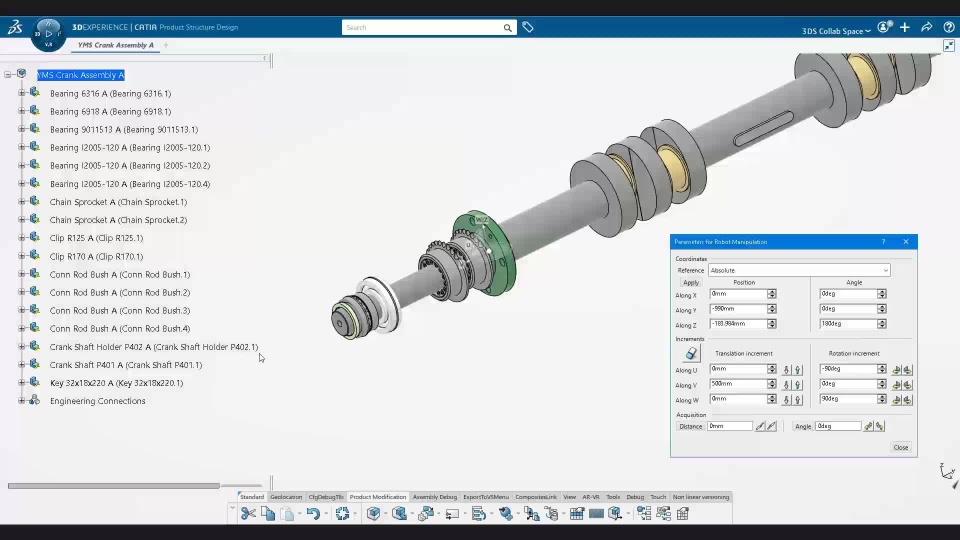The image size is (960, 540).
Task: Click the Cut scissors icon in toolbar
Action: (x=248, y=514)
